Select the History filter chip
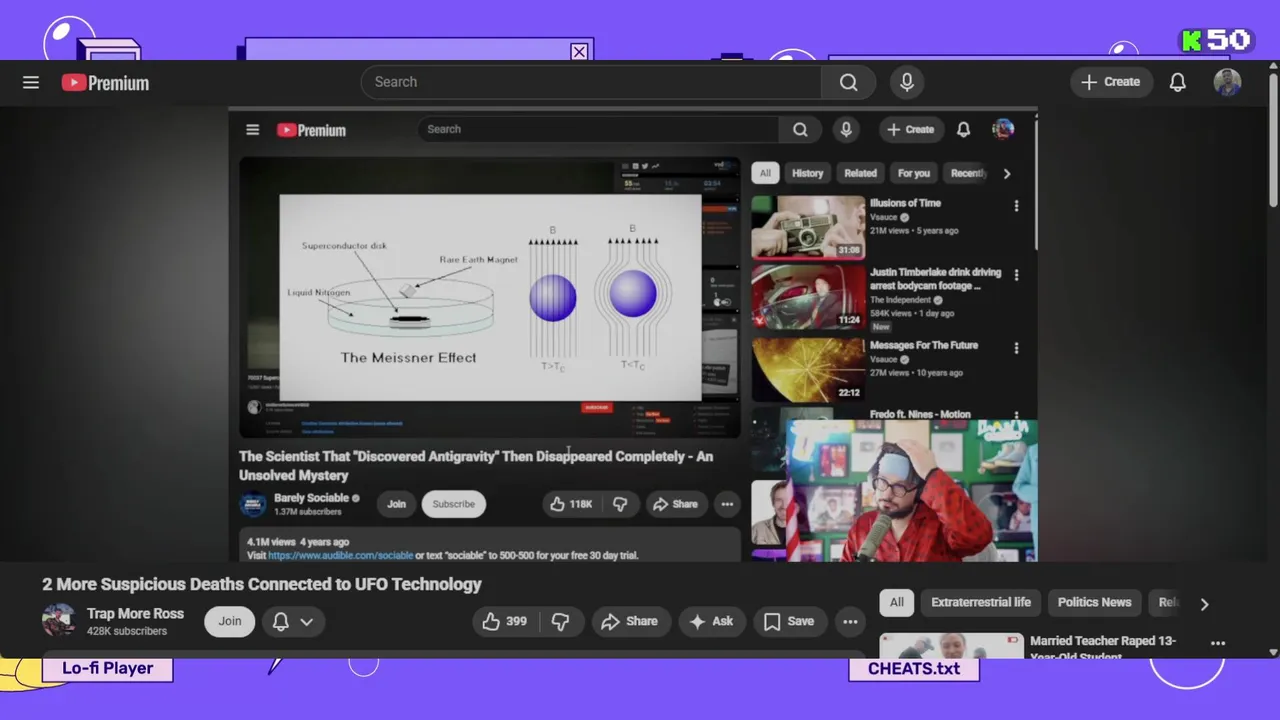This screenshot has height=720, width=1280. pos(807,173)
